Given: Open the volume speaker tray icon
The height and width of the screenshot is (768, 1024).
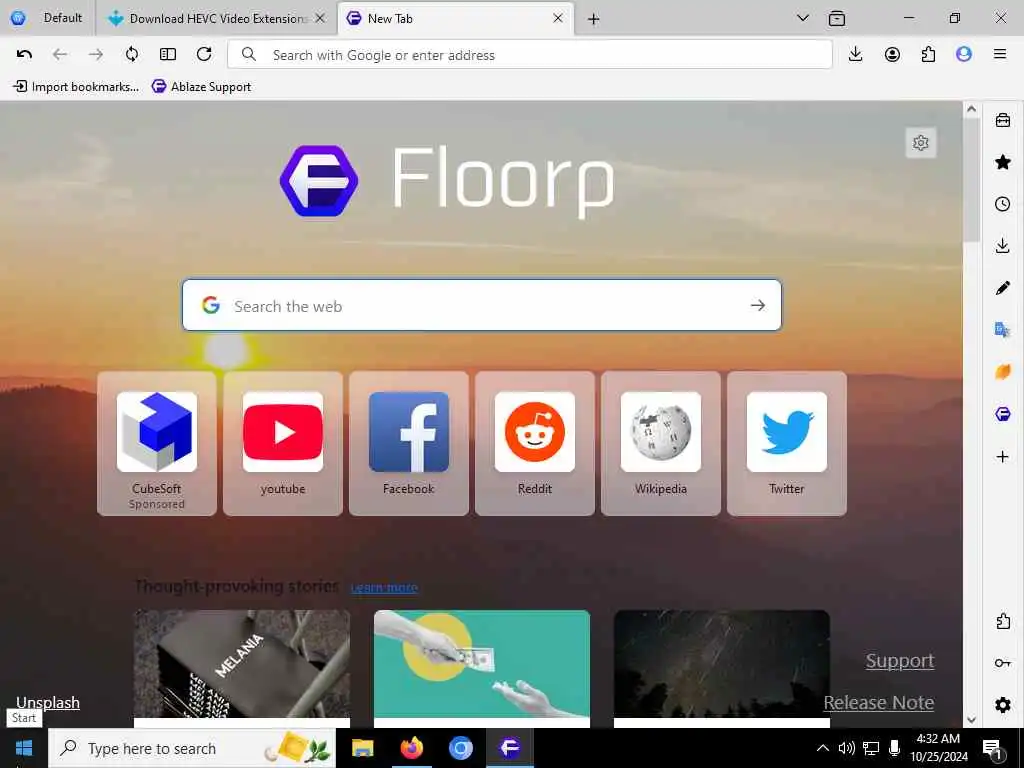Looking at the screenshot, I should coord(846,748).
